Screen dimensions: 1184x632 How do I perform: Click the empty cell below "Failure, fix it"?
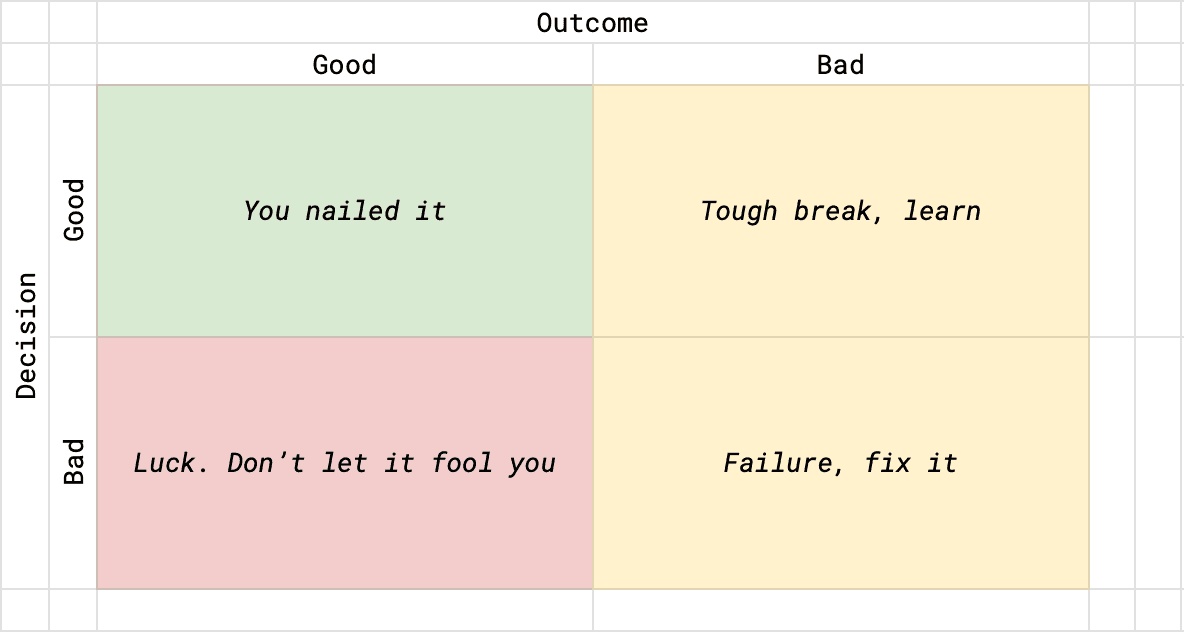840,610
